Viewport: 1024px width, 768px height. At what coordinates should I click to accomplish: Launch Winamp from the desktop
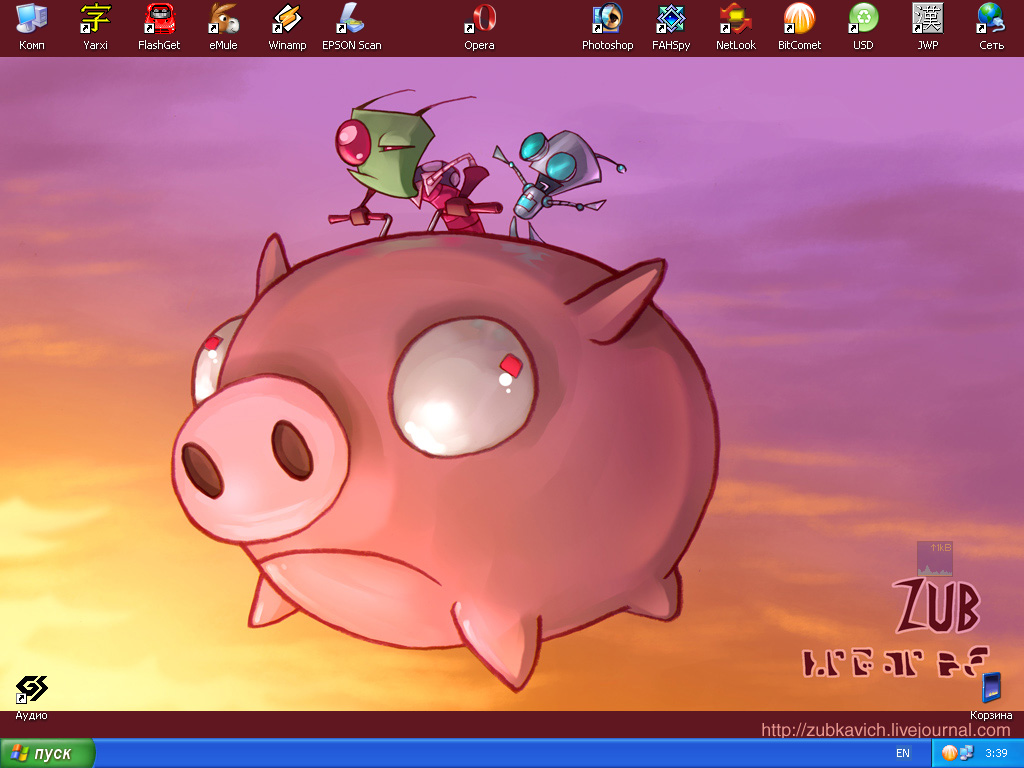287,19
